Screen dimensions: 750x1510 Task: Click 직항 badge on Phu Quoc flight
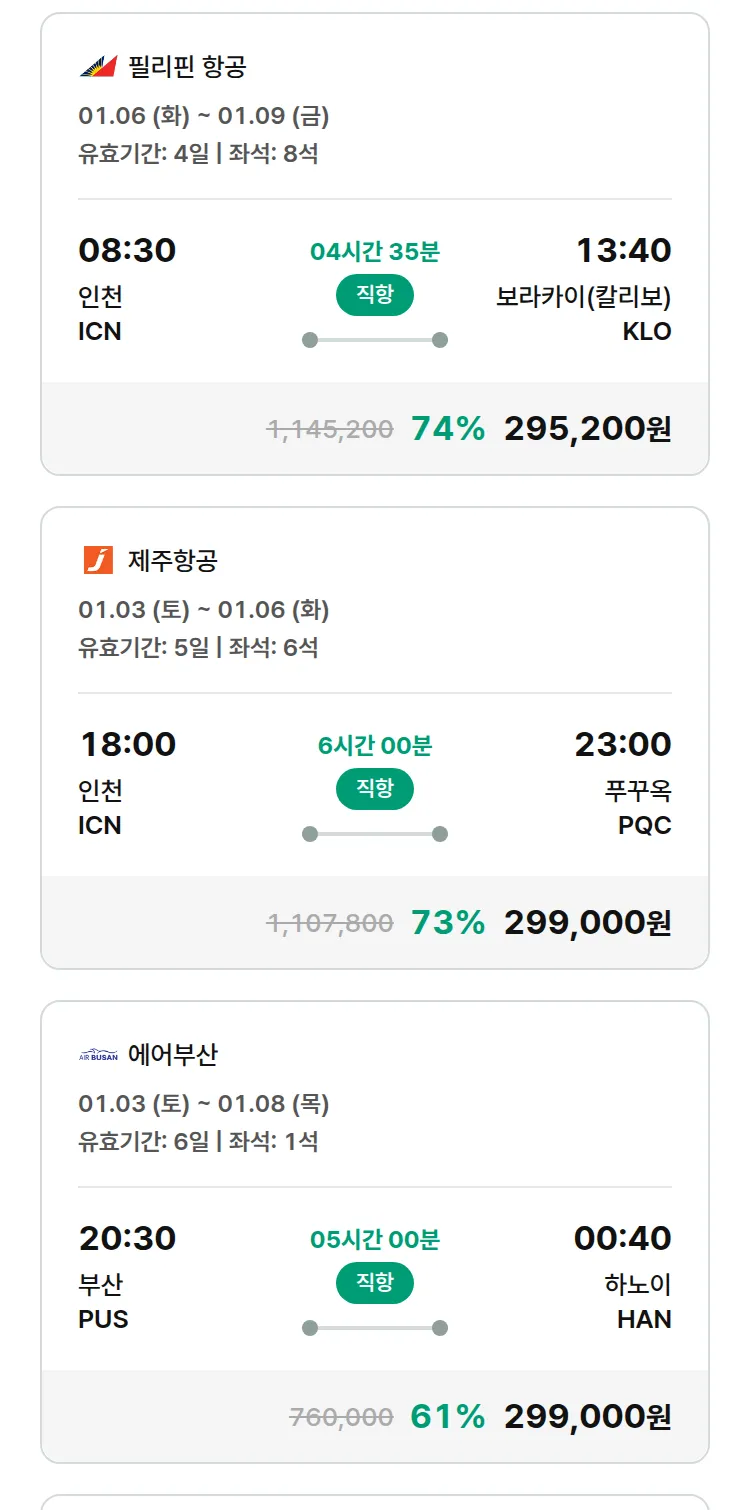pyautogui.click(x=375, y=789)
